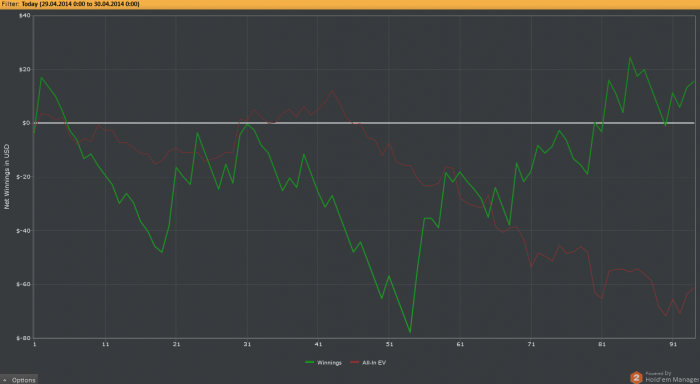Click the $-40 y-axis label

click(x=24, y=231)
